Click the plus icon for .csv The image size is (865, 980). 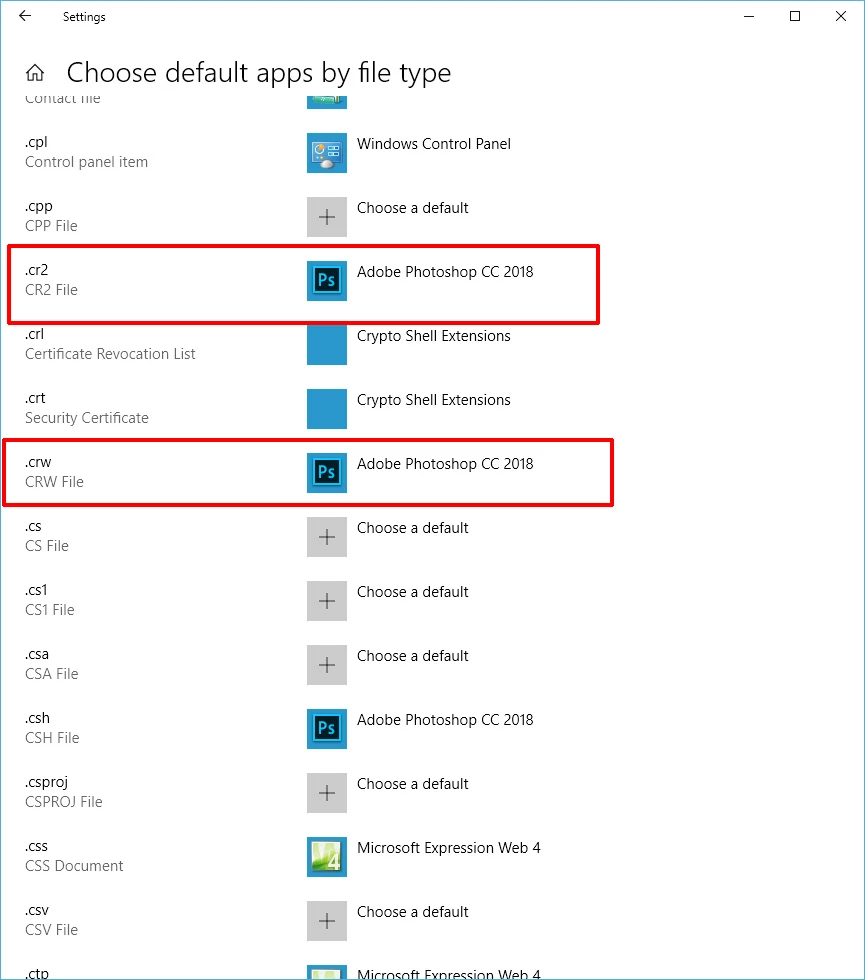click(327, 921)
